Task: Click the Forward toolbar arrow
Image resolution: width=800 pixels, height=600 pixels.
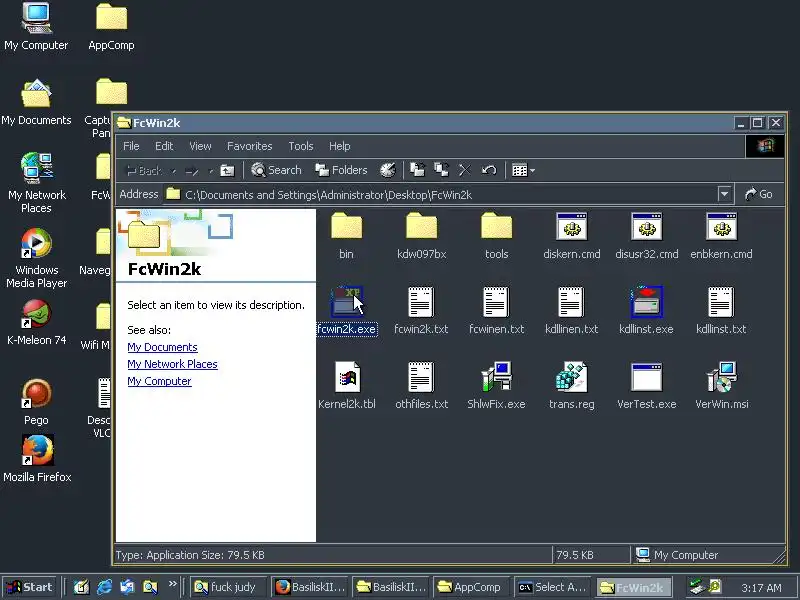Action: (192, 171)
